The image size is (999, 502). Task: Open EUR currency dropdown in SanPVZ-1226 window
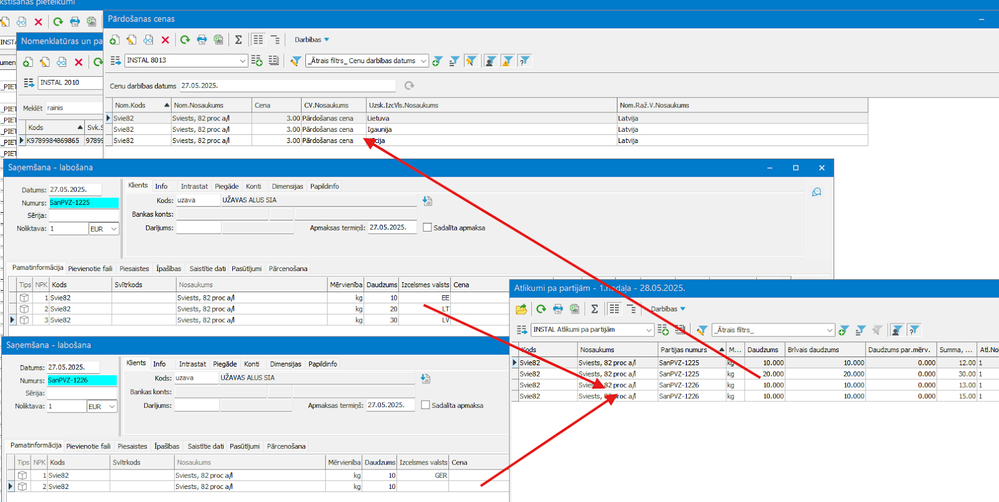tap(112, 406)
